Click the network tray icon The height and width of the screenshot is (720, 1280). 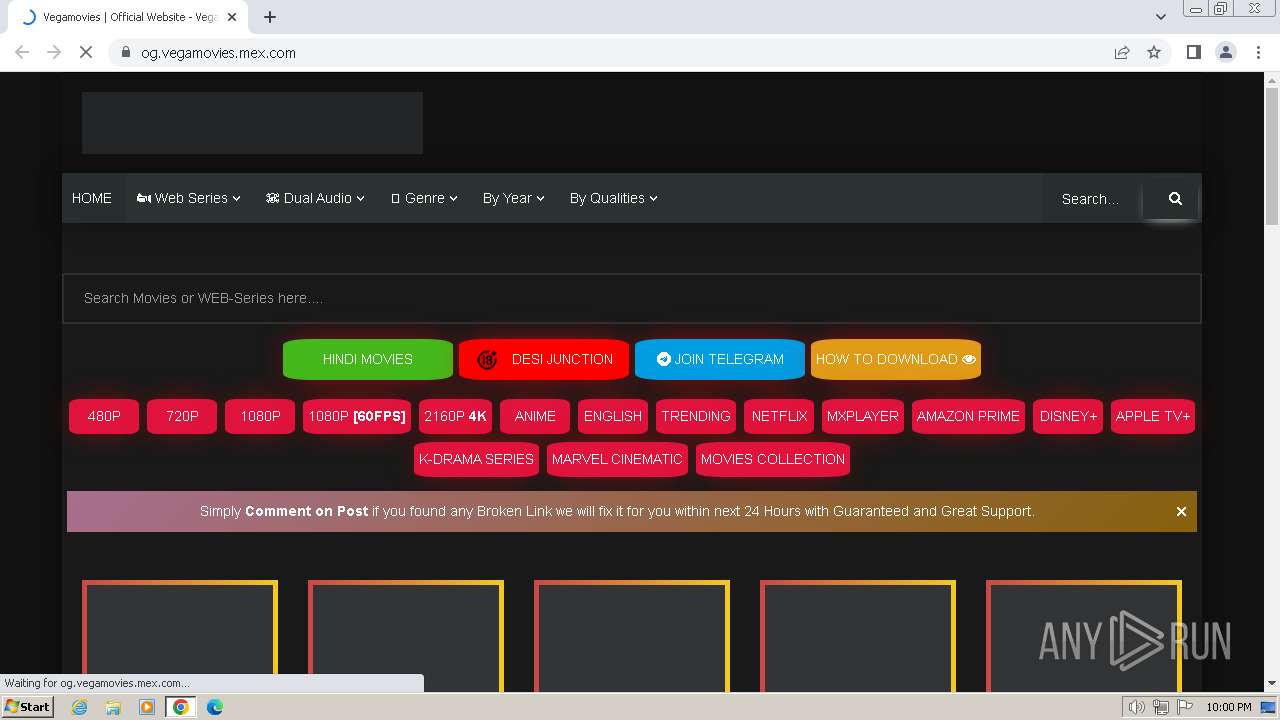click(x=1161, y=707)
